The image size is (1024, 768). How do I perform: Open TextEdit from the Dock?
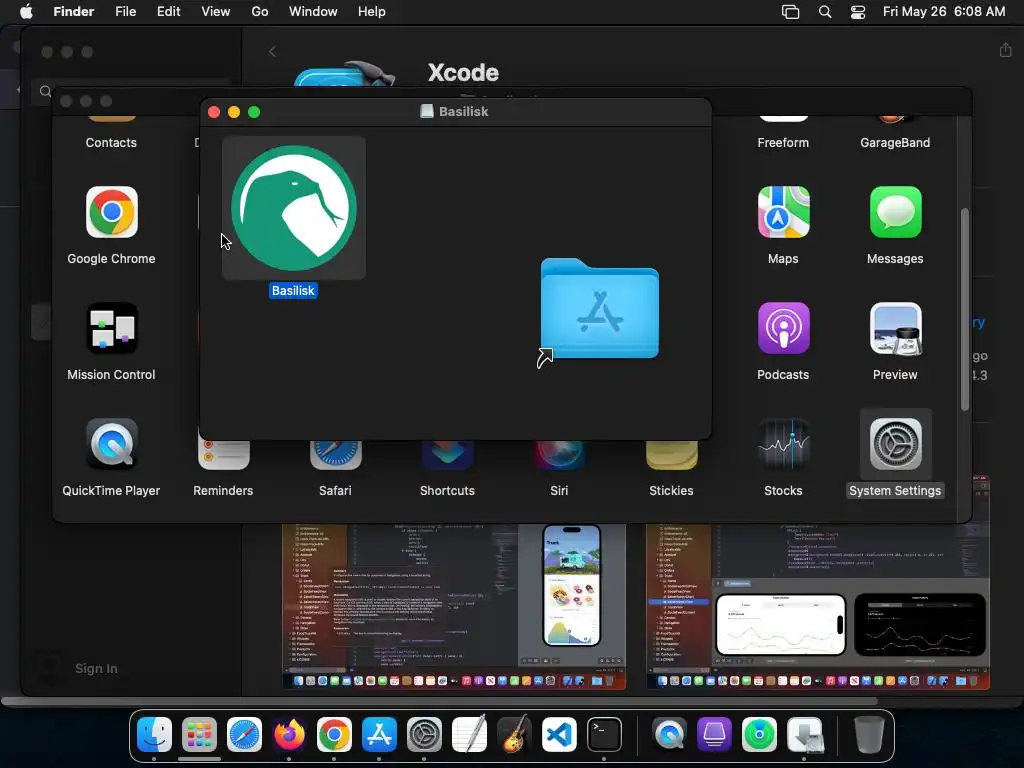click(470, 734)
